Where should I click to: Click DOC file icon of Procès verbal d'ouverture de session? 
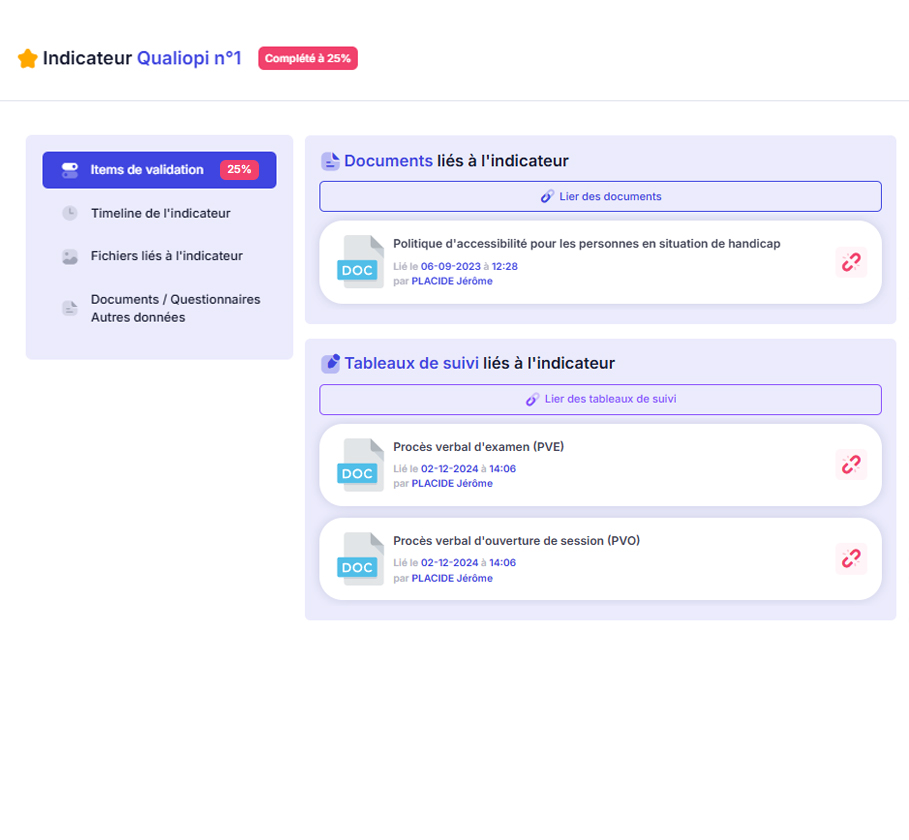(x=360, y=559)
